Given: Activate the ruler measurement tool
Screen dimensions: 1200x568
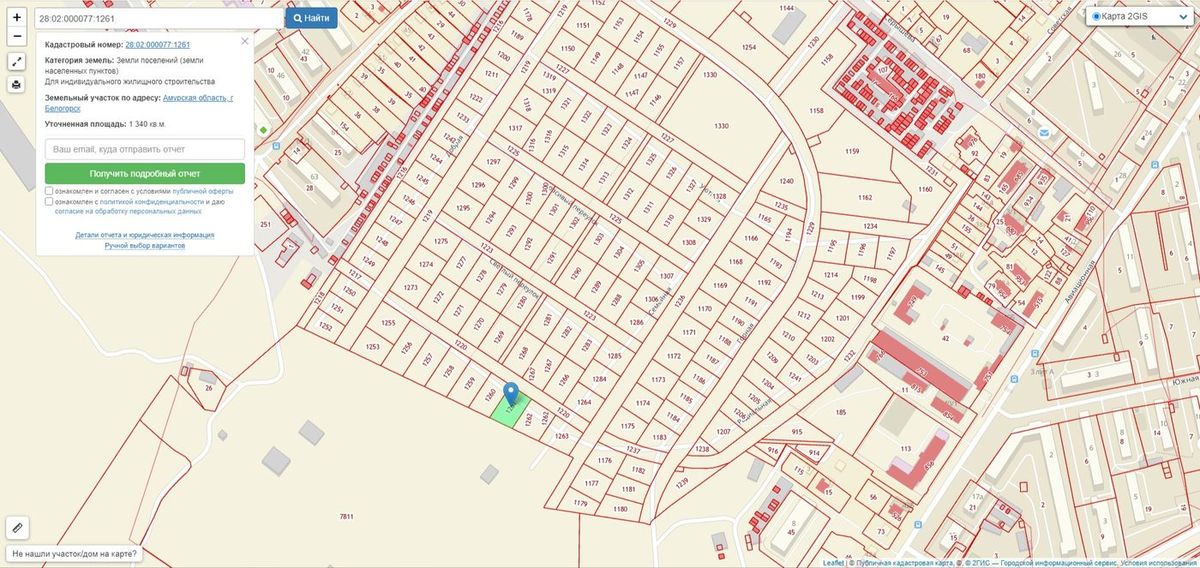Looking at the screenshot, I should (17, 526).
